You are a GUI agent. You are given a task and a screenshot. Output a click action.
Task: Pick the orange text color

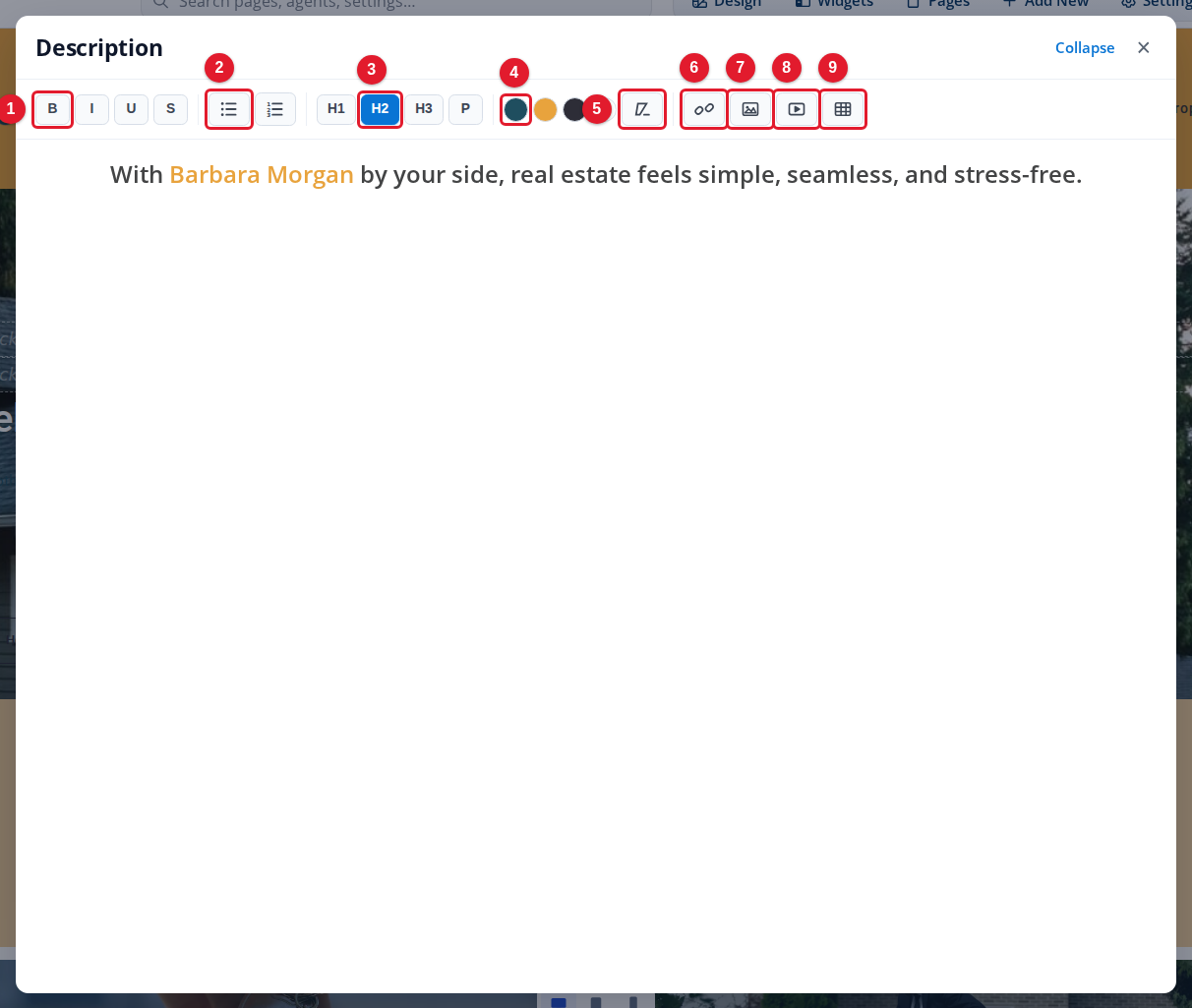pos(546,109)
